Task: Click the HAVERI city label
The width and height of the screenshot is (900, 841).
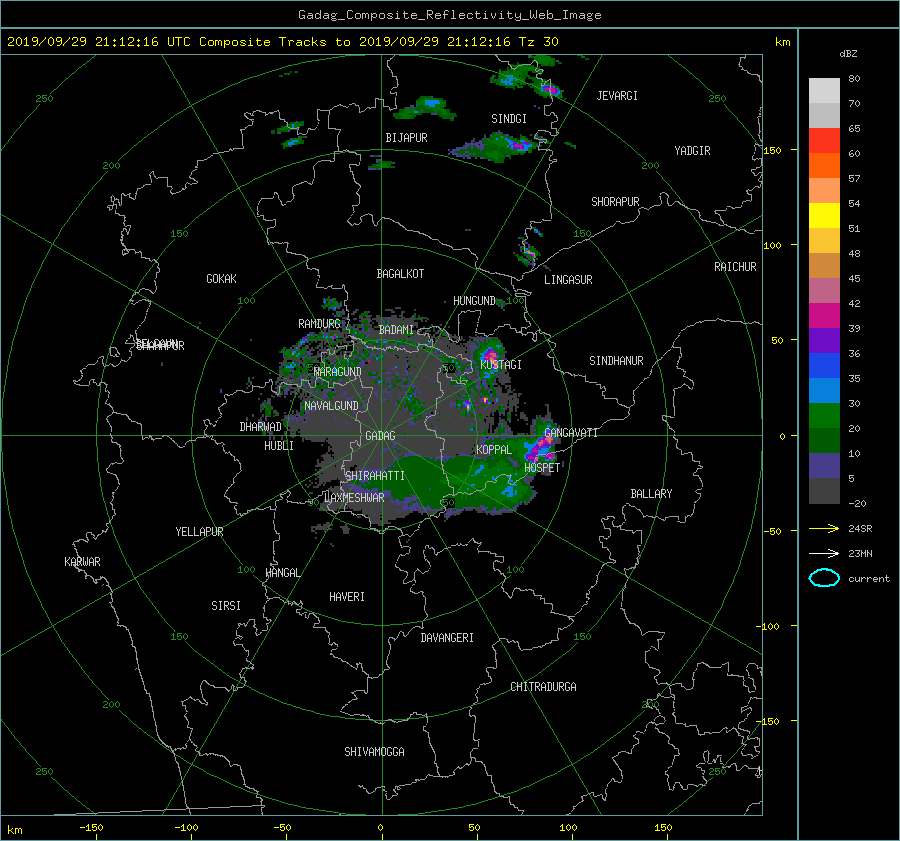Action: pos(347,597)
